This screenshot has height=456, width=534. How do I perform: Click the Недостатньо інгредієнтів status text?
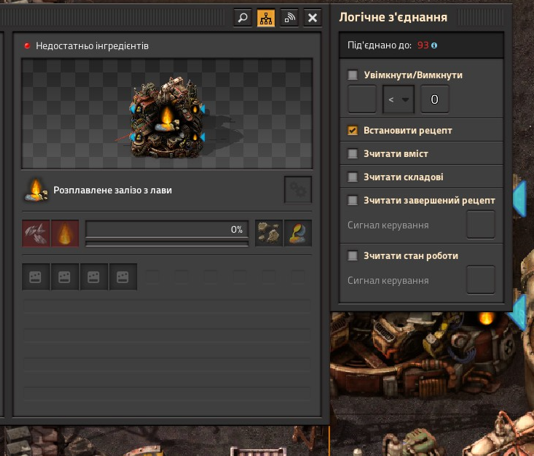tap(92, 46)
